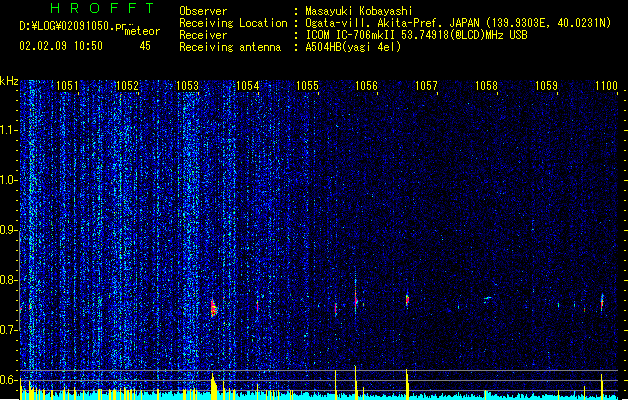Image resolution: width=629 pixels, height=400 pixels.
Task: Click the 0.6 frequency axis label
Action: [8, 380]
